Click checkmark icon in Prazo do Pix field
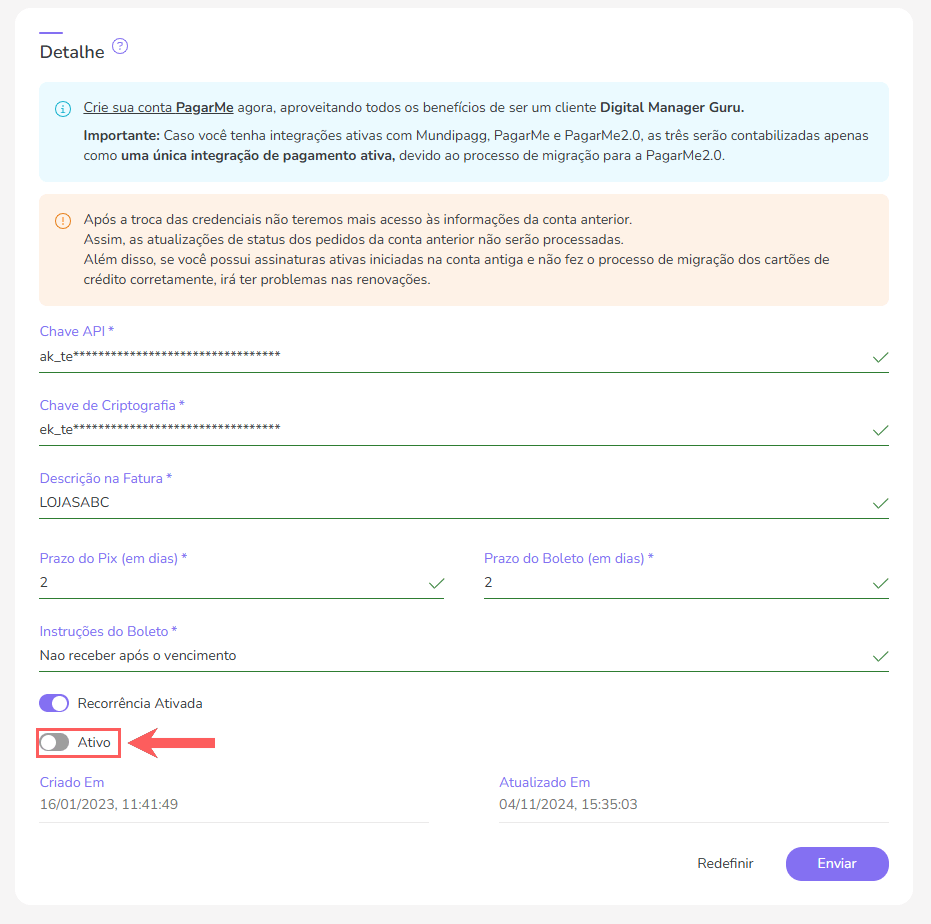The height and width of the screenshot is (924, 931). point(436,583)
